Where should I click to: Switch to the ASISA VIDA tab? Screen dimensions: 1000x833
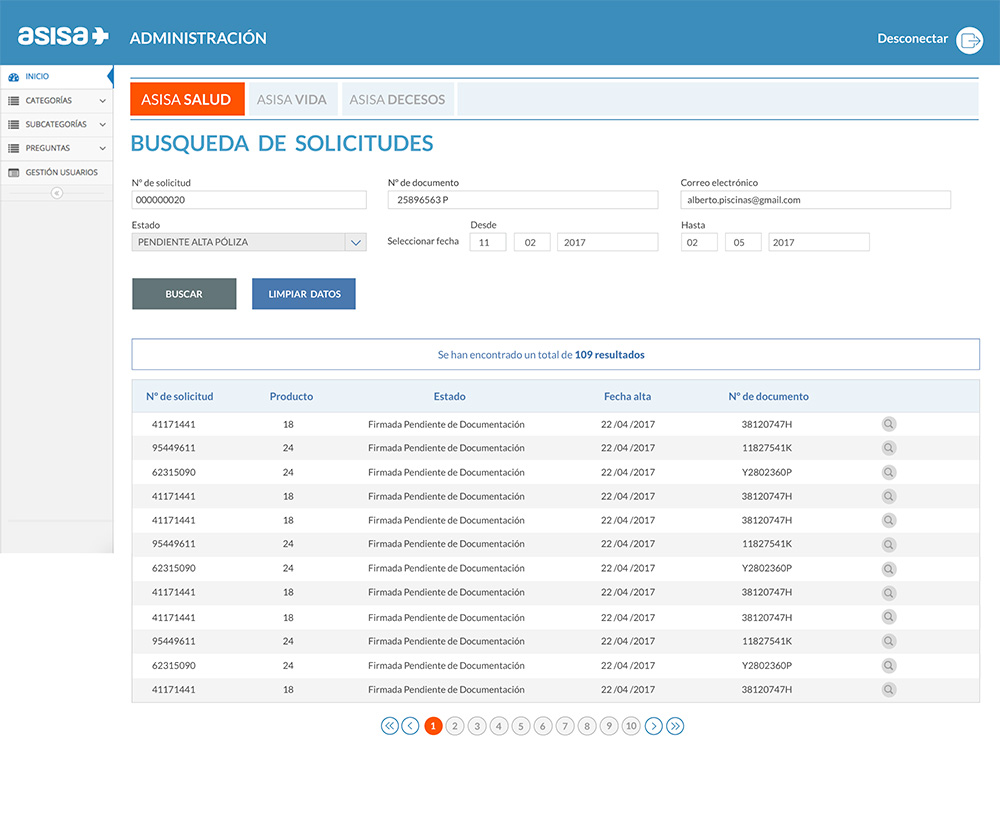(292, 100)
